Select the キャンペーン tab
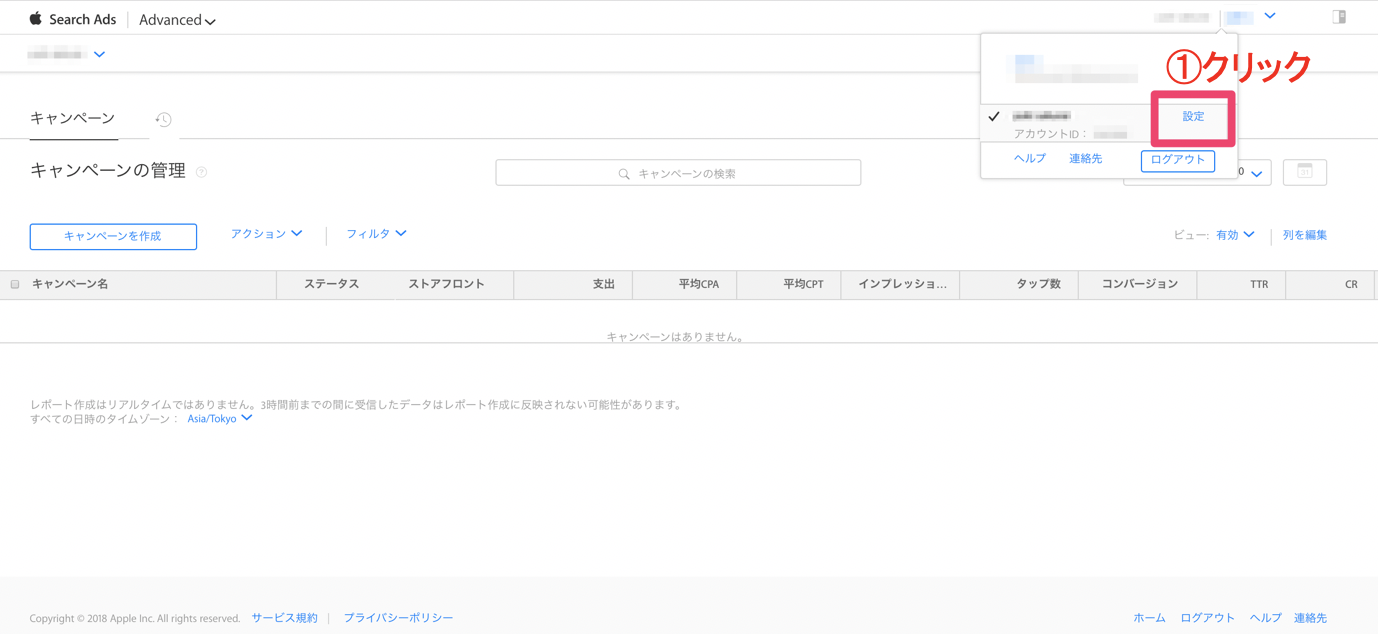 [x=73, y=118]
